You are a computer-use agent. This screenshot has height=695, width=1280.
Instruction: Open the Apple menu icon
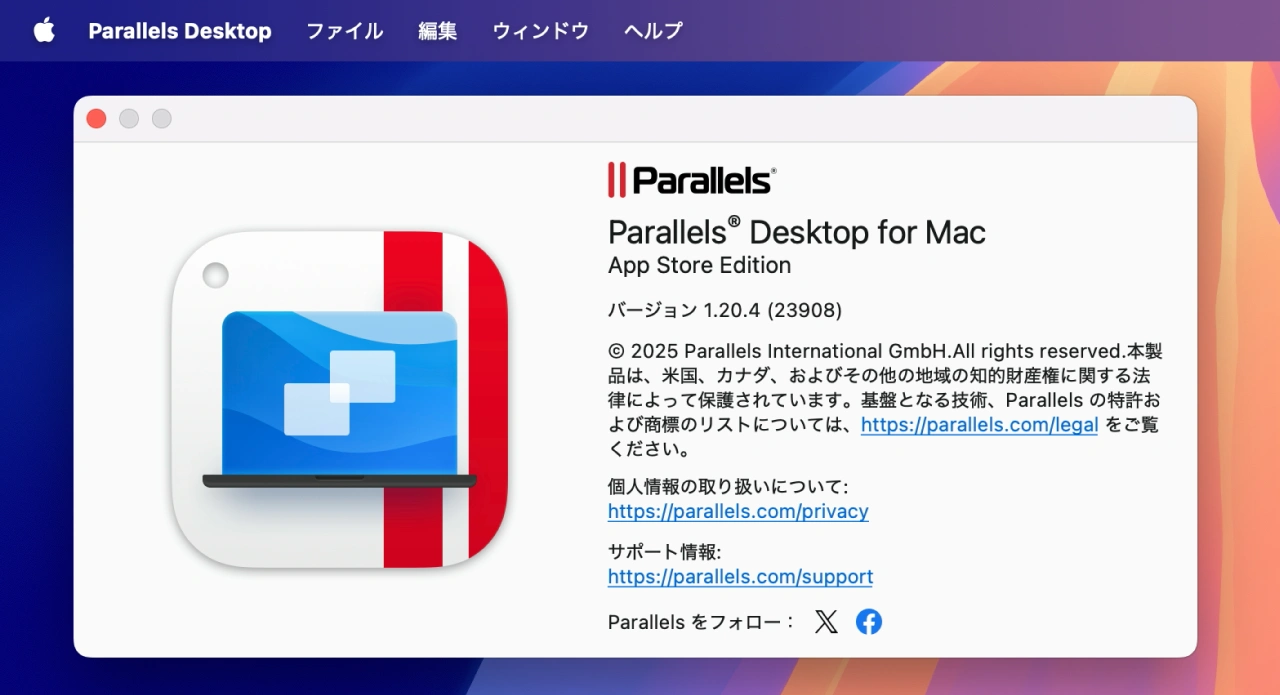click(x=43, y=30)
